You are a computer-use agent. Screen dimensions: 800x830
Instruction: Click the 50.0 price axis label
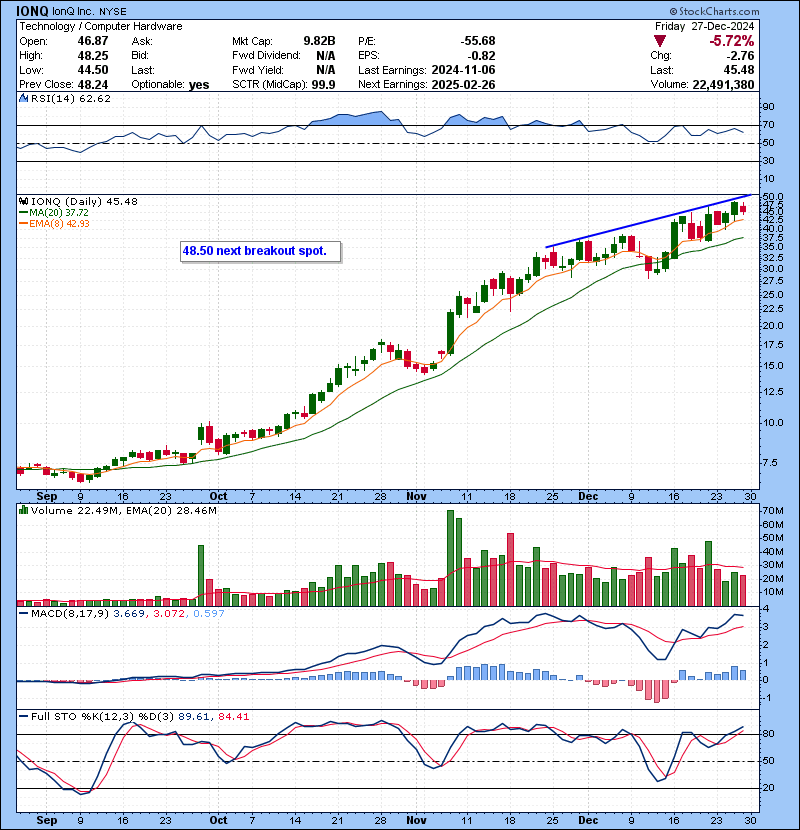coord(773,196)
